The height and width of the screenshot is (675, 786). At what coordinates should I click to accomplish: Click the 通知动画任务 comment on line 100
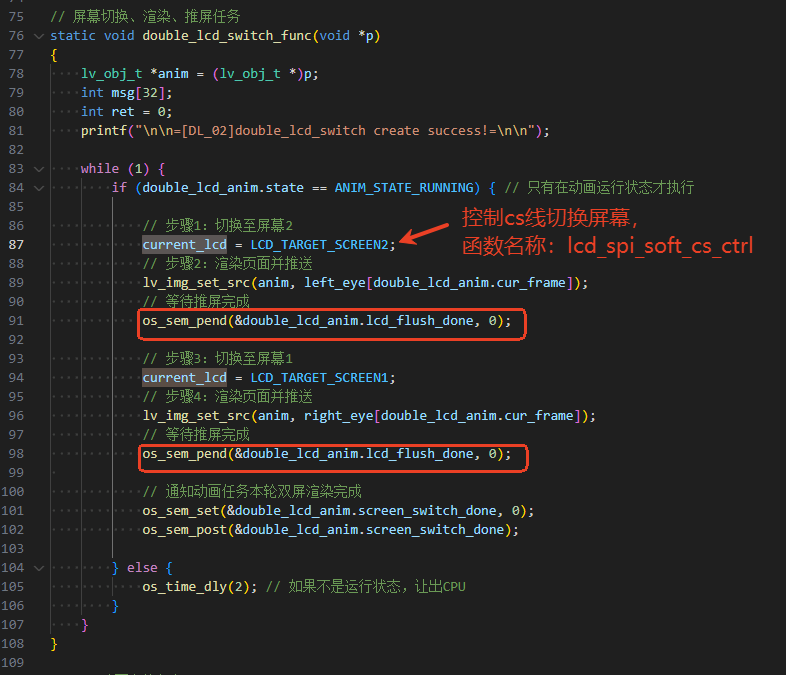[252, 492]
